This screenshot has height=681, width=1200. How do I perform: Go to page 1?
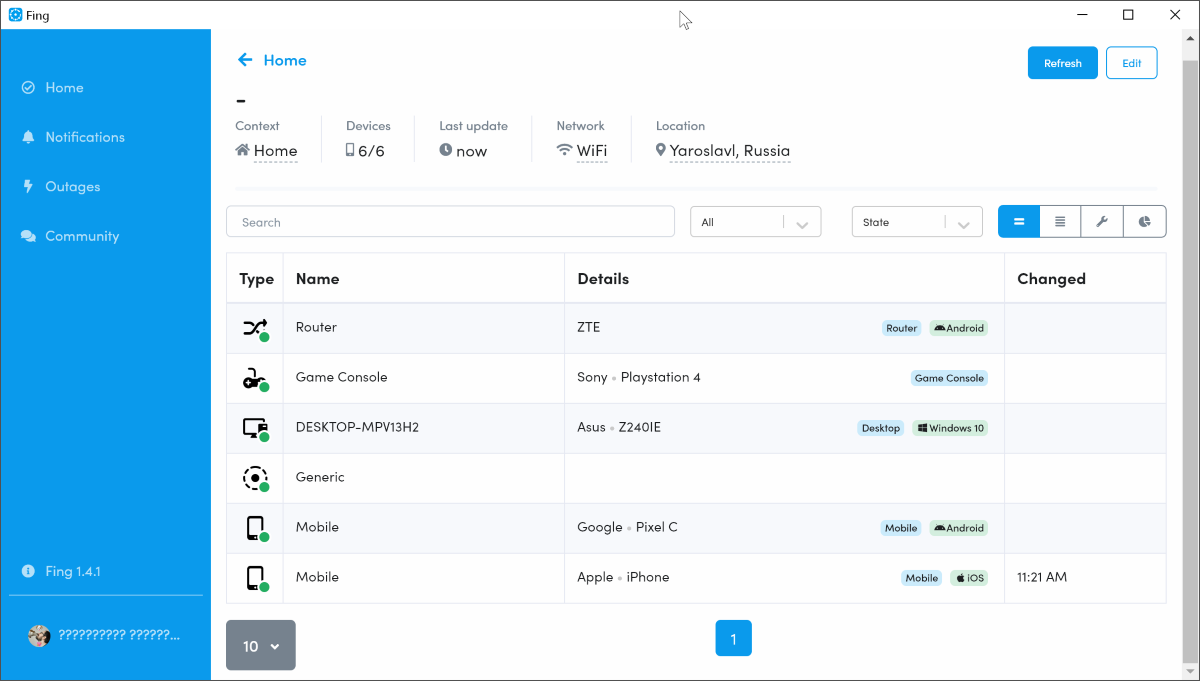(x=733, y=638)
